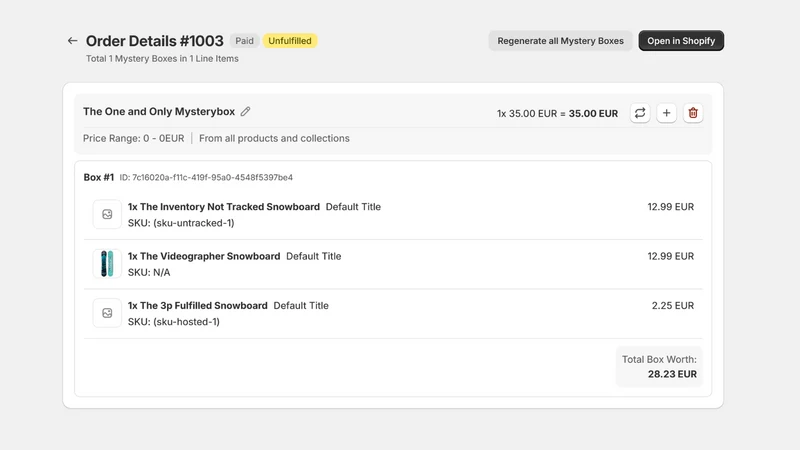Add a box with the plus icon
The height and width of the screenshot is (450, 800).
tap(666, 113)
